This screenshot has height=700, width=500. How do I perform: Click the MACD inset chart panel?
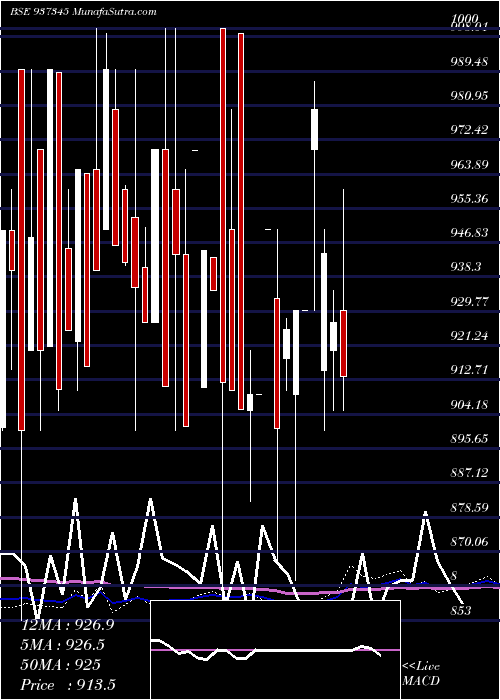275,650
